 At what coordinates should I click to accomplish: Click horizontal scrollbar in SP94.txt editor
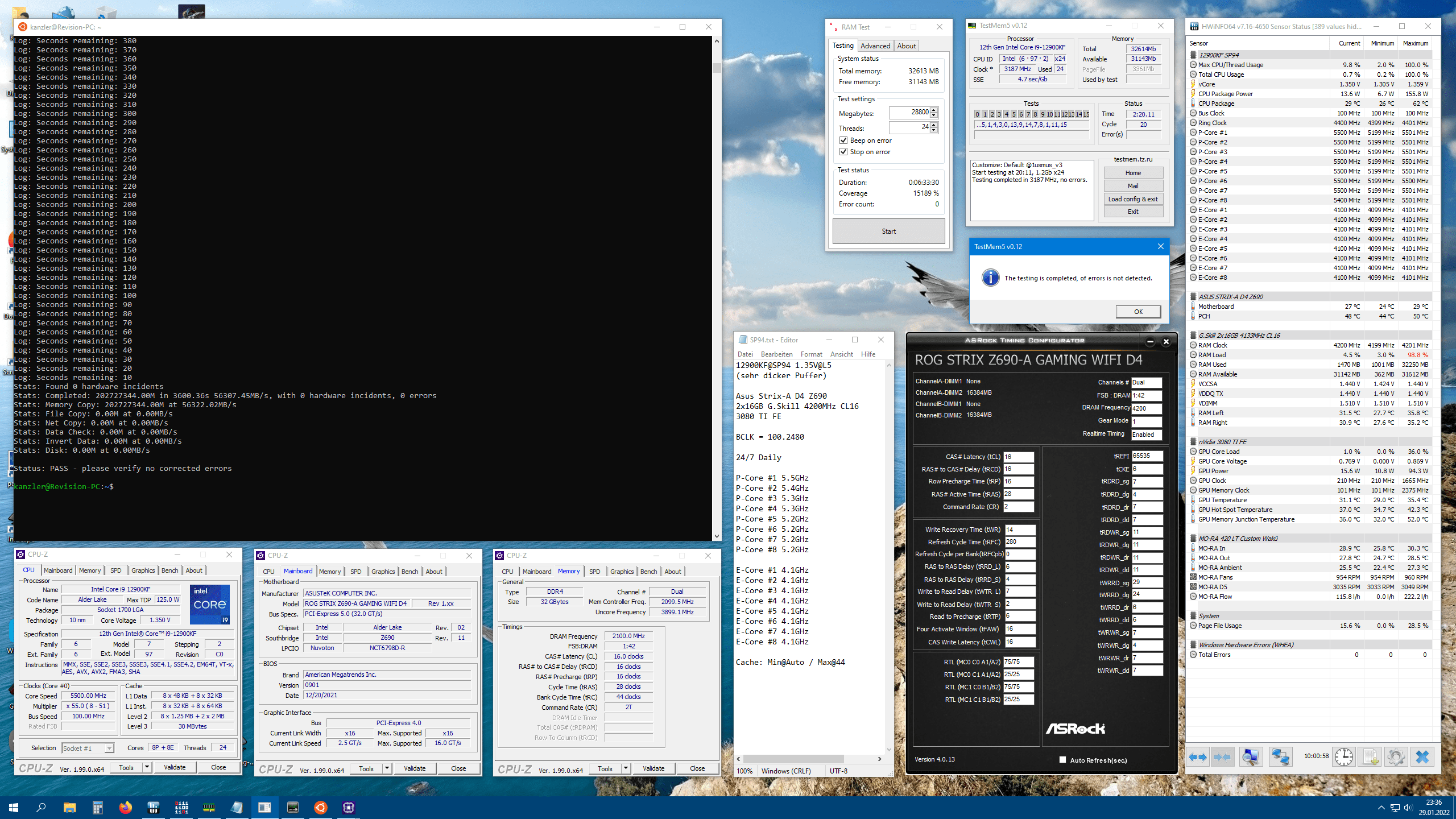tap(793, 759)
